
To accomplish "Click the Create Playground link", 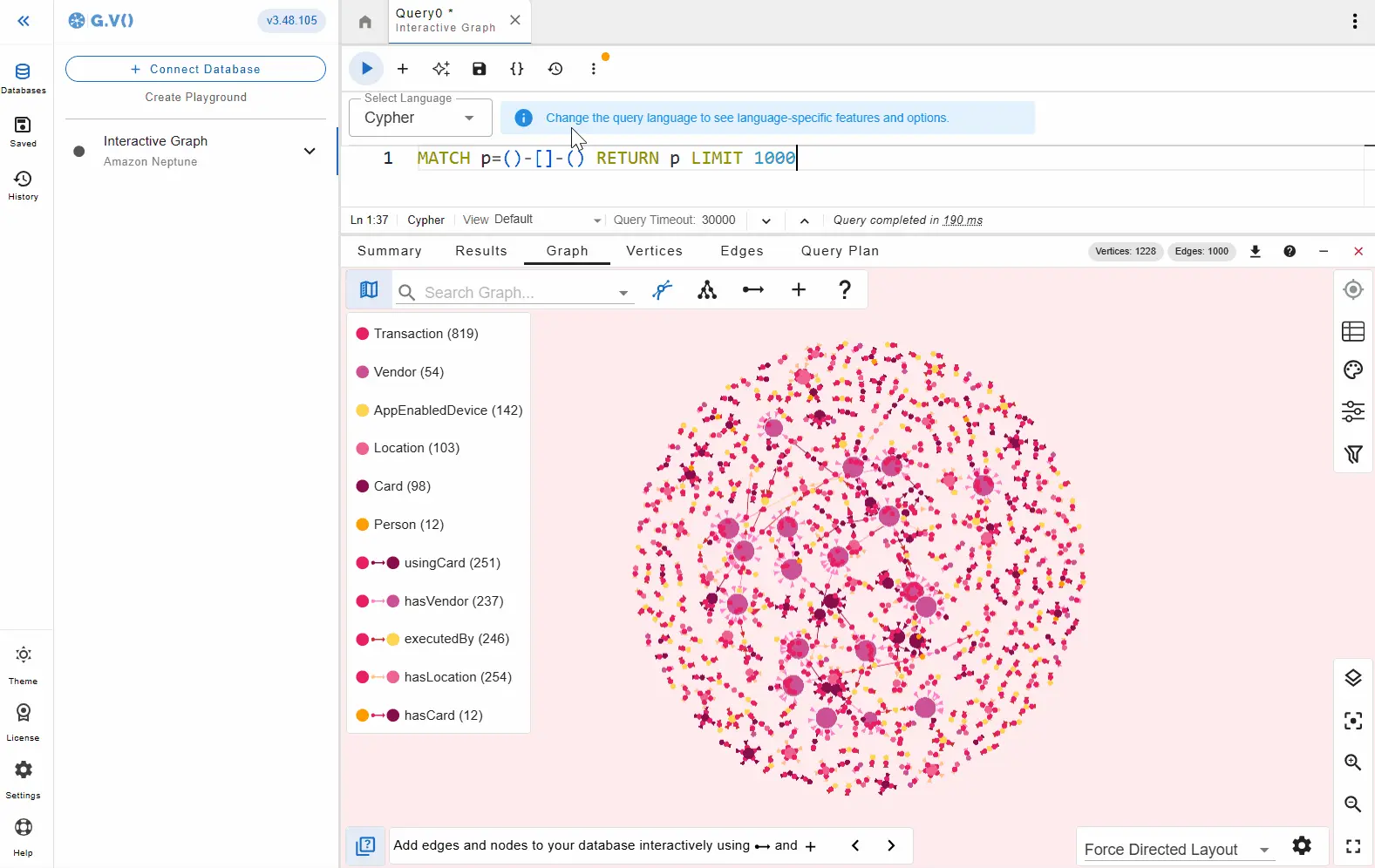I will [195, 98].
